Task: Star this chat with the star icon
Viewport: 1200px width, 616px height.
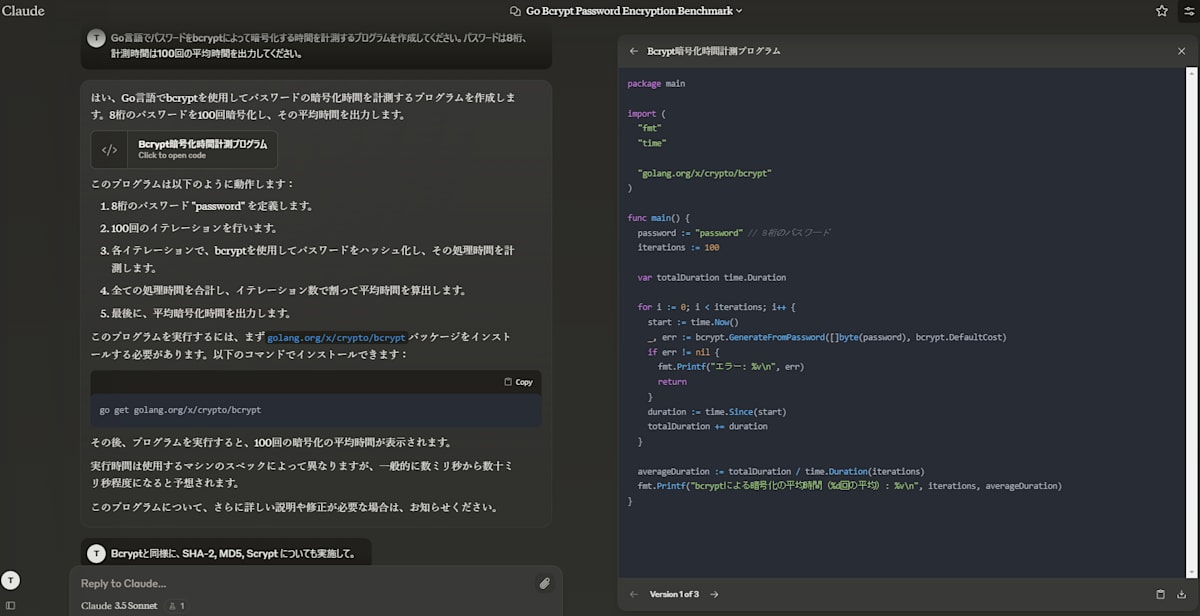Action: (x=1161, y=11)
